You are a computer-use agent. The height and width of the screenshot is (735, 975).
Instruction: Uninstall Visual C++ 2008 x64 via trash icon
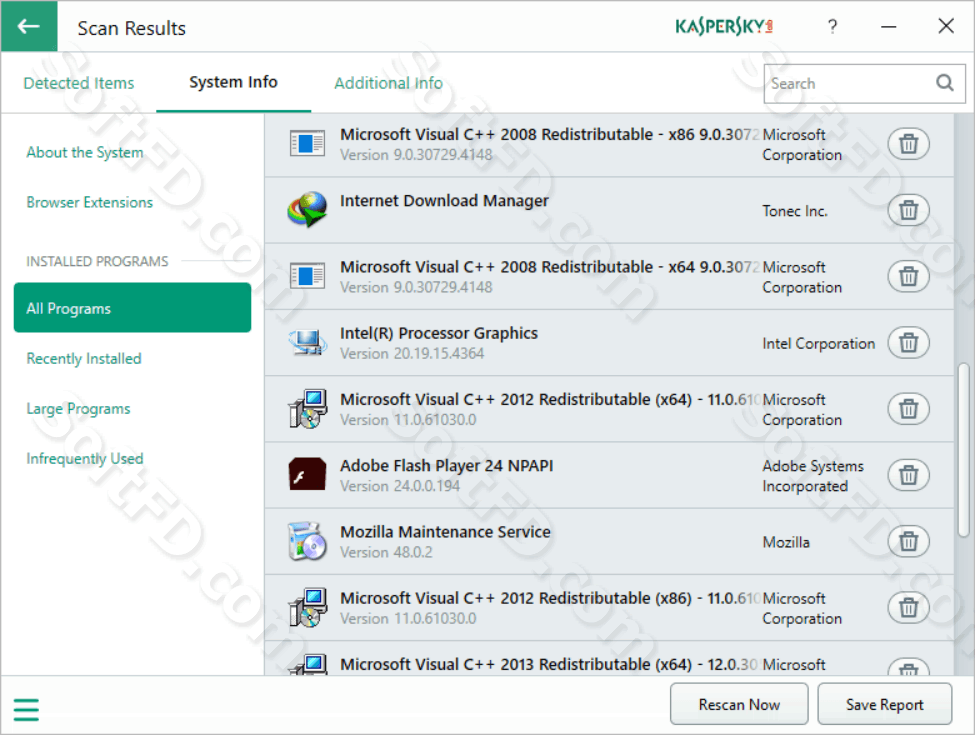pos(908,276)
